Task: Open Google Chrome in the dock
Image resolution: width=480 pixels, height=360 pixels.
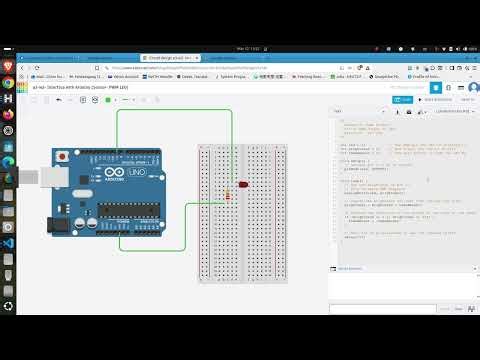Action: [x=8, y=82]
